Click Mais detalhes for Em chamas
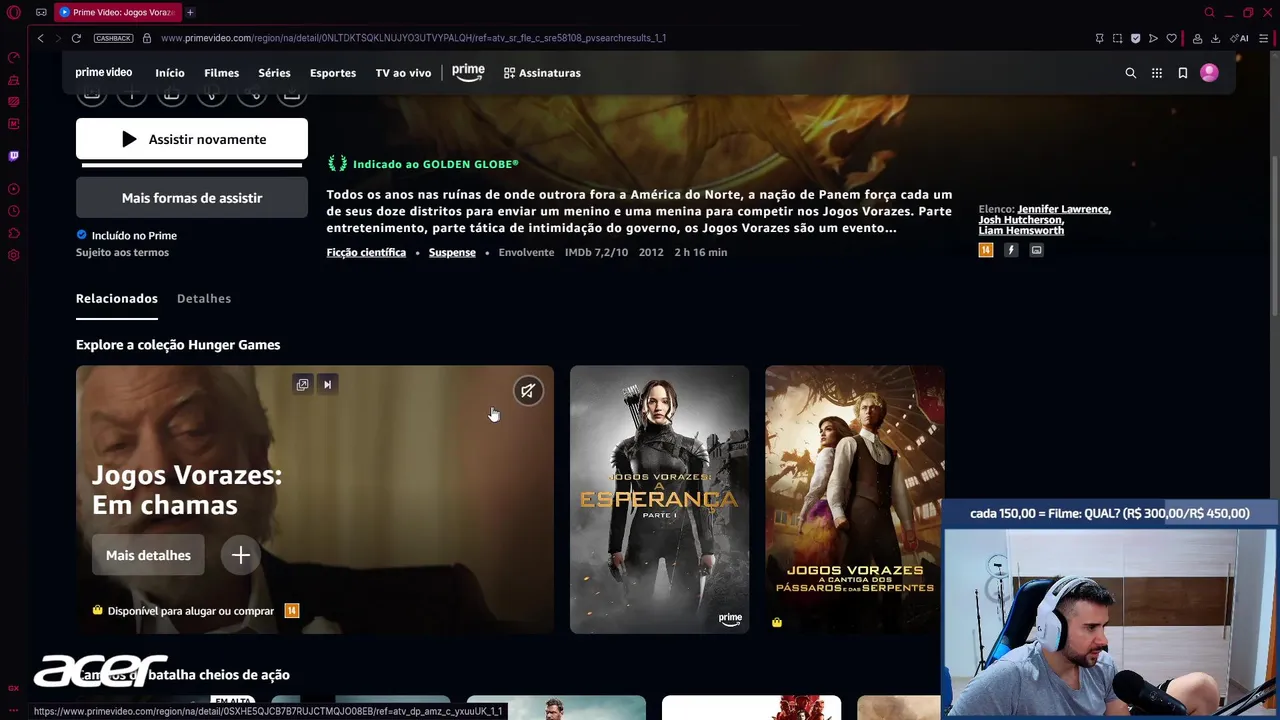Image resolution: width=1280 pixels, height=720 pixels. [x=148, y=555]
